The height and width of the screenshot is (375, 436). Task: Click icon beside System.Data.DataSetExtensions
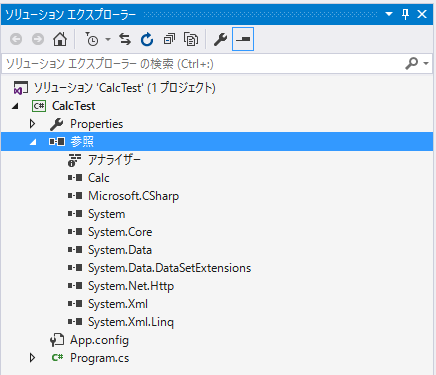coord(75,268)
